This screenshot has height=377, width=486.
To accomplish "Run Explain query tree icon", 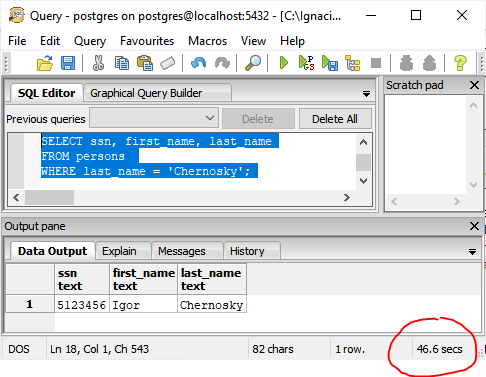I will point(353,63).
